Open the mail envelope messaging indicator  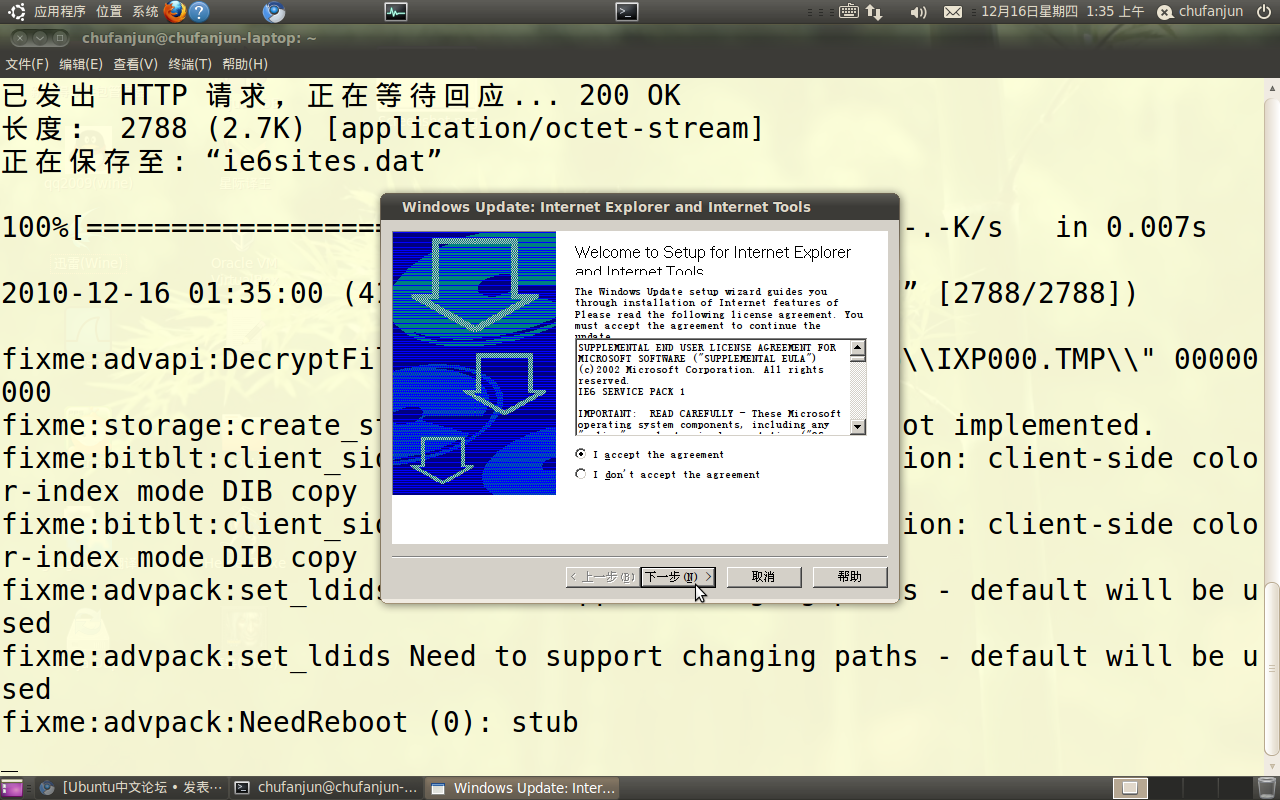[953, 12]
